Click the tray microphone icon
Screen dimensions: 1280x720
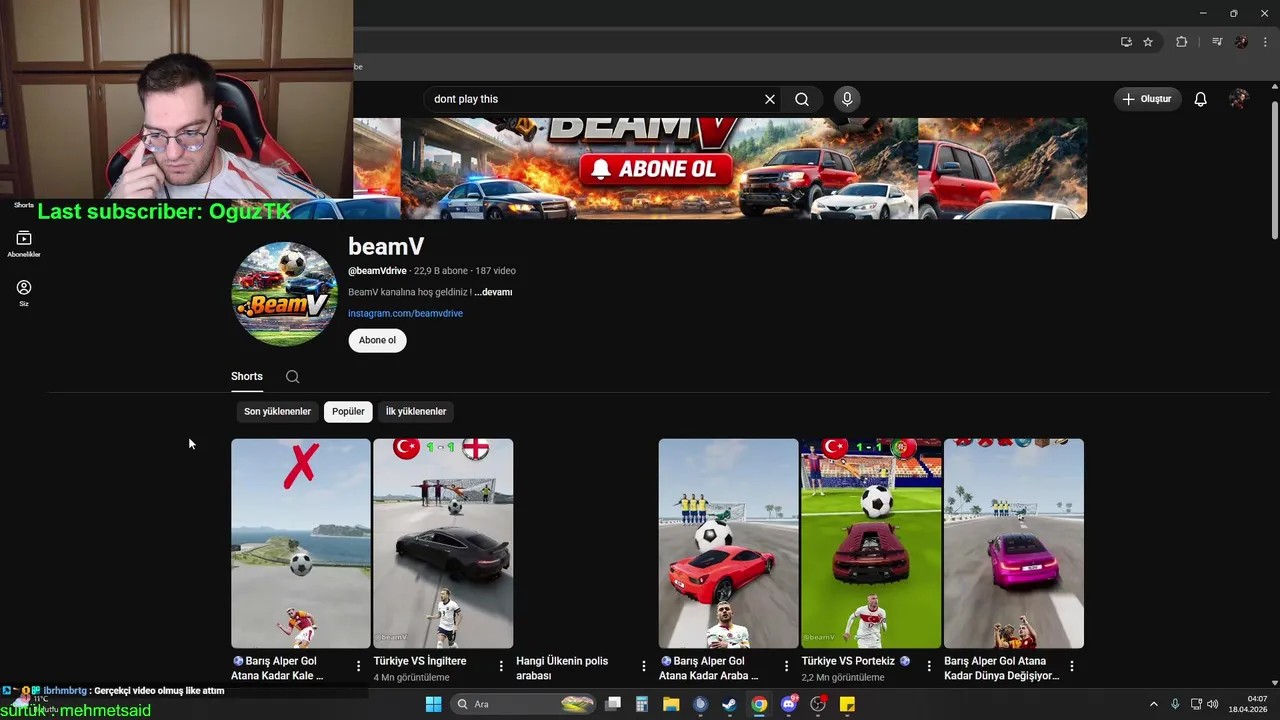point(1175,704)
